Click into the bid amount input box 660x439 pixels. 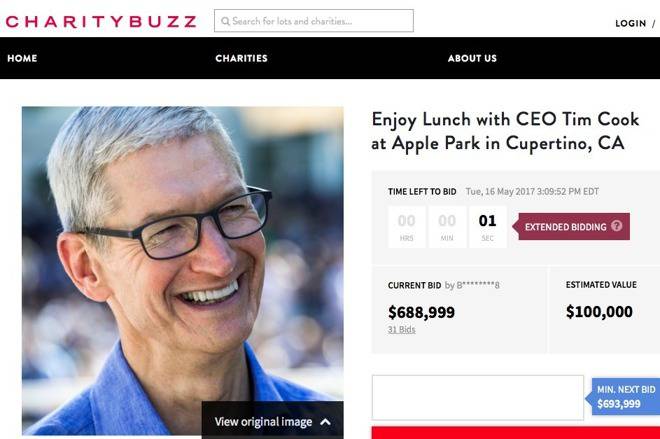click(x=478, y=398)
